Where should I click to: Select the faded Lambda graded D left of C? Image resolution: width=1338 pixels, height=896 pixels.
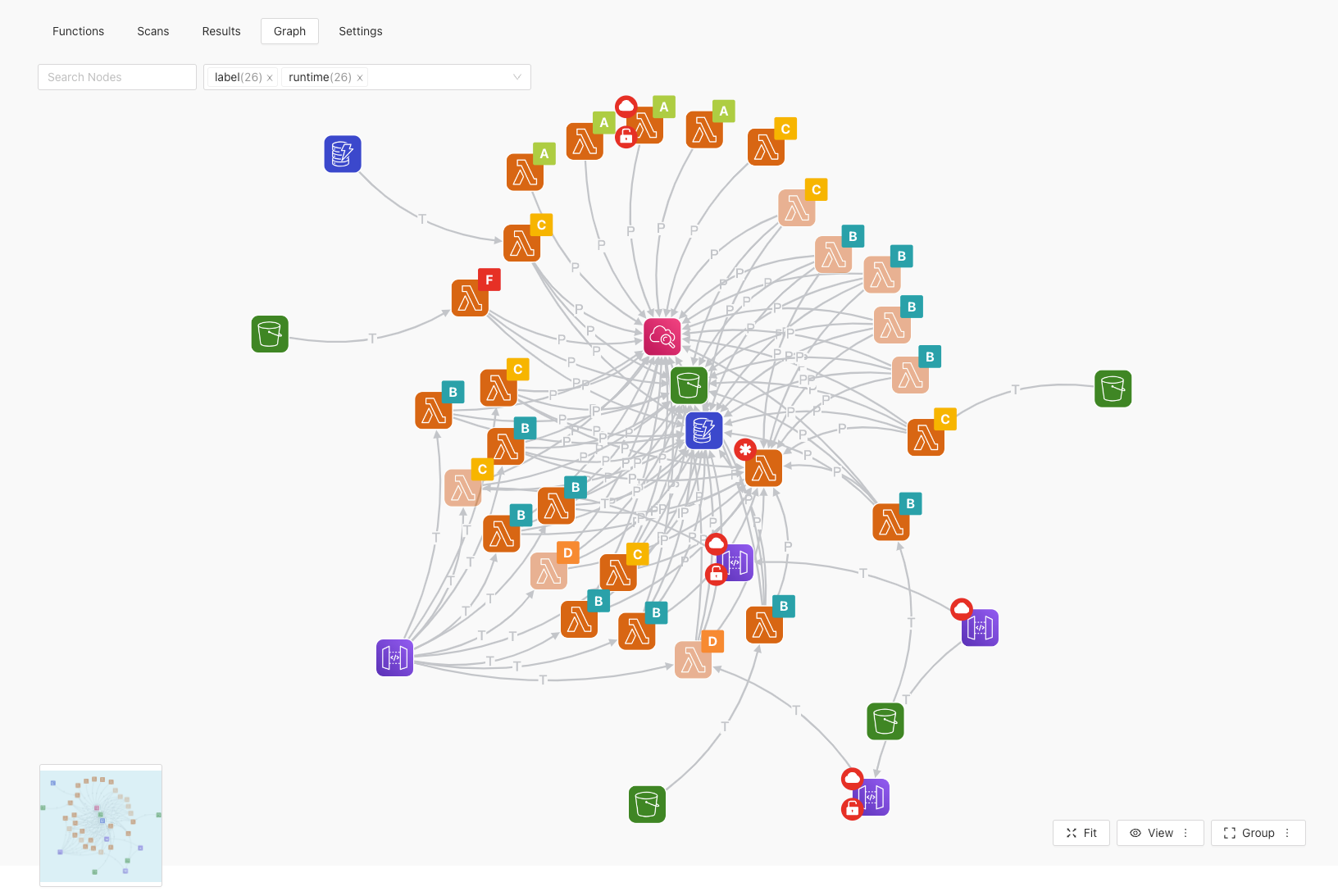(x=548, y=571)
